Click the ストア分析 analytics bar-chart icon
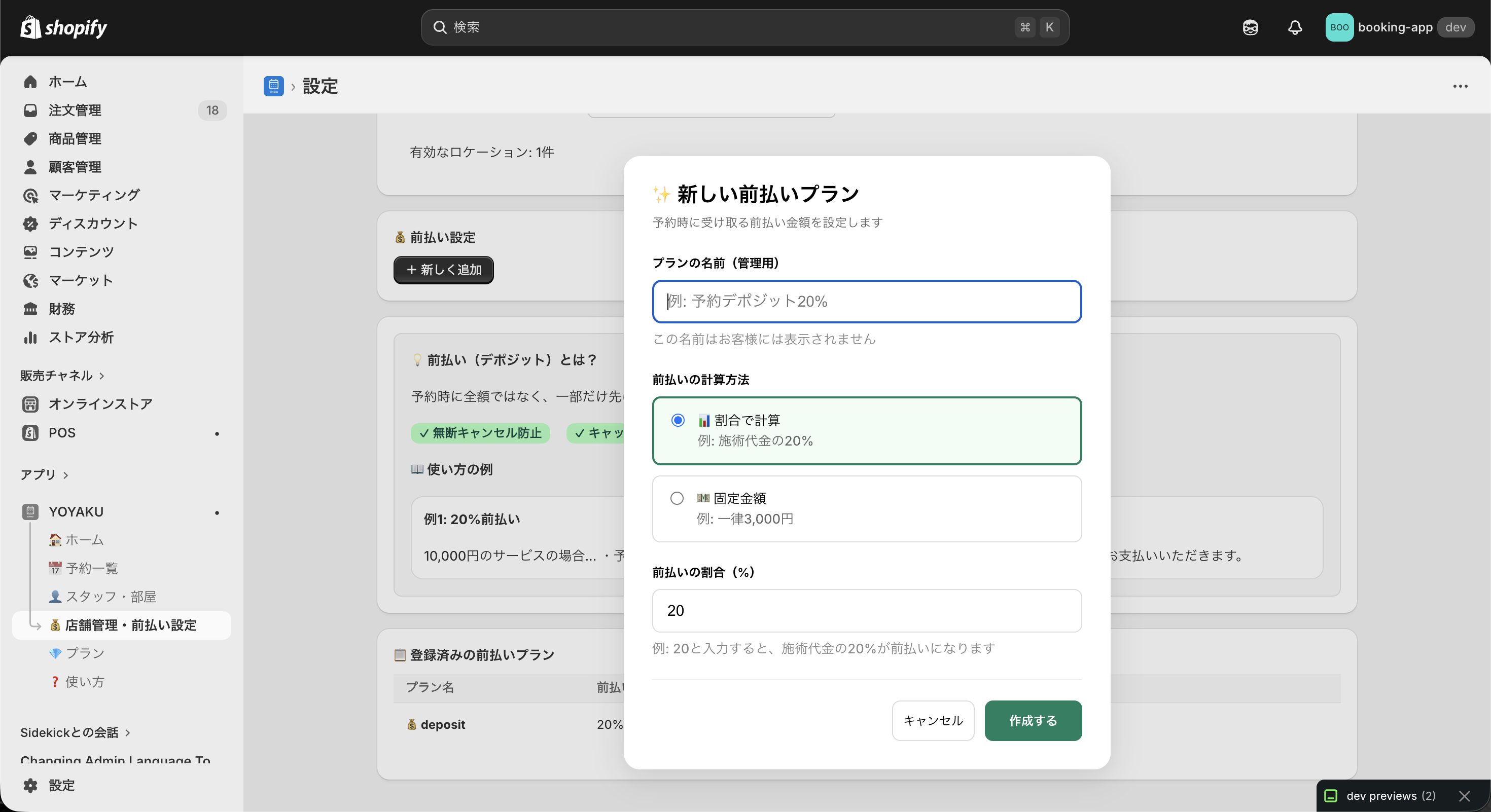 30,337
